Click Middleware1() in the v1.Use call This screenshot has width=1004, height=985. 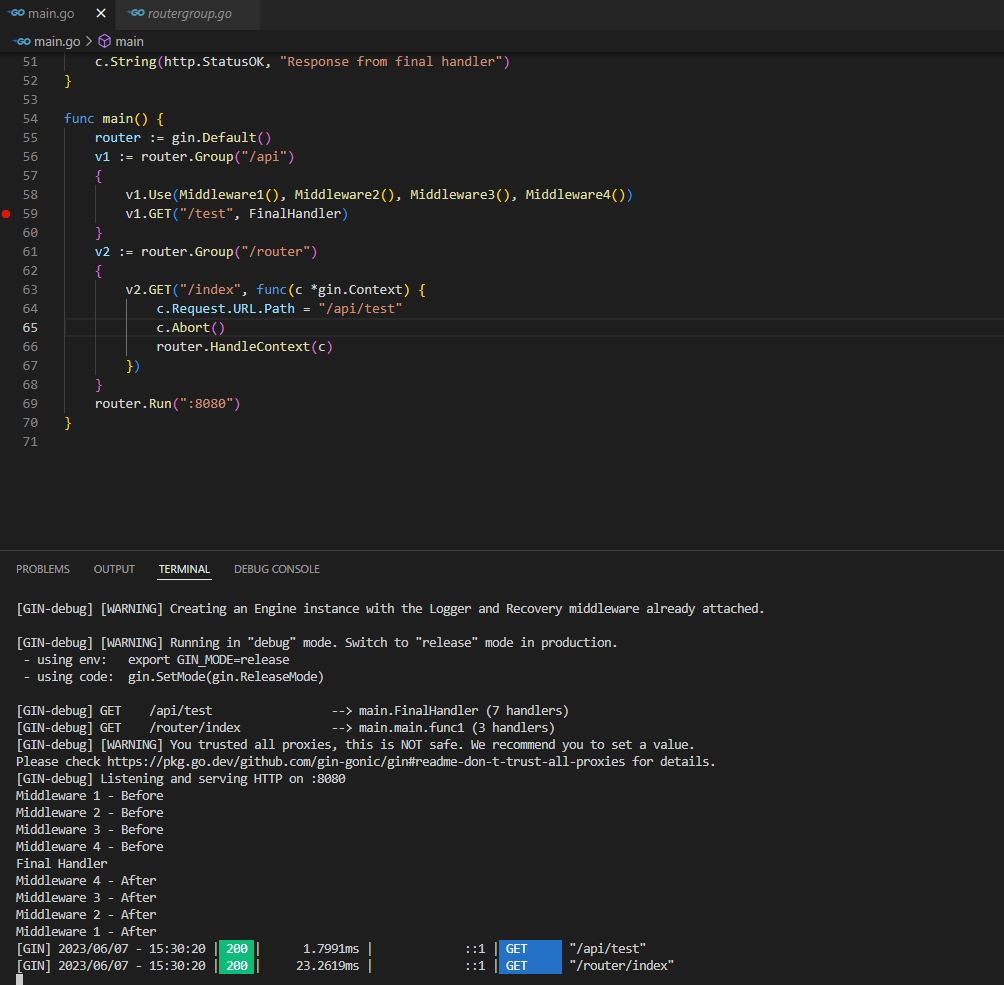click(x=229, y=195)
